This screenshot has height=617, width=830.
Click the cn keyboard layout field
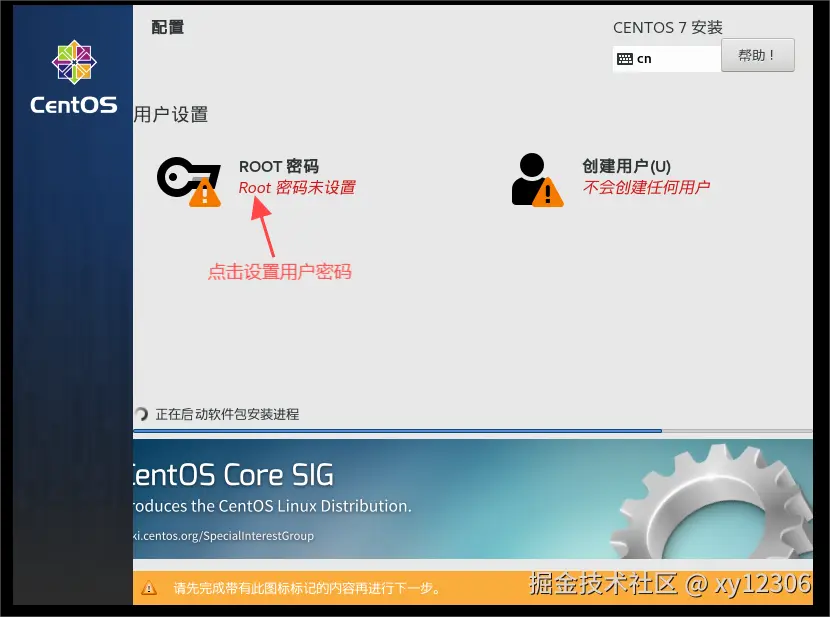tap(667, 59)
